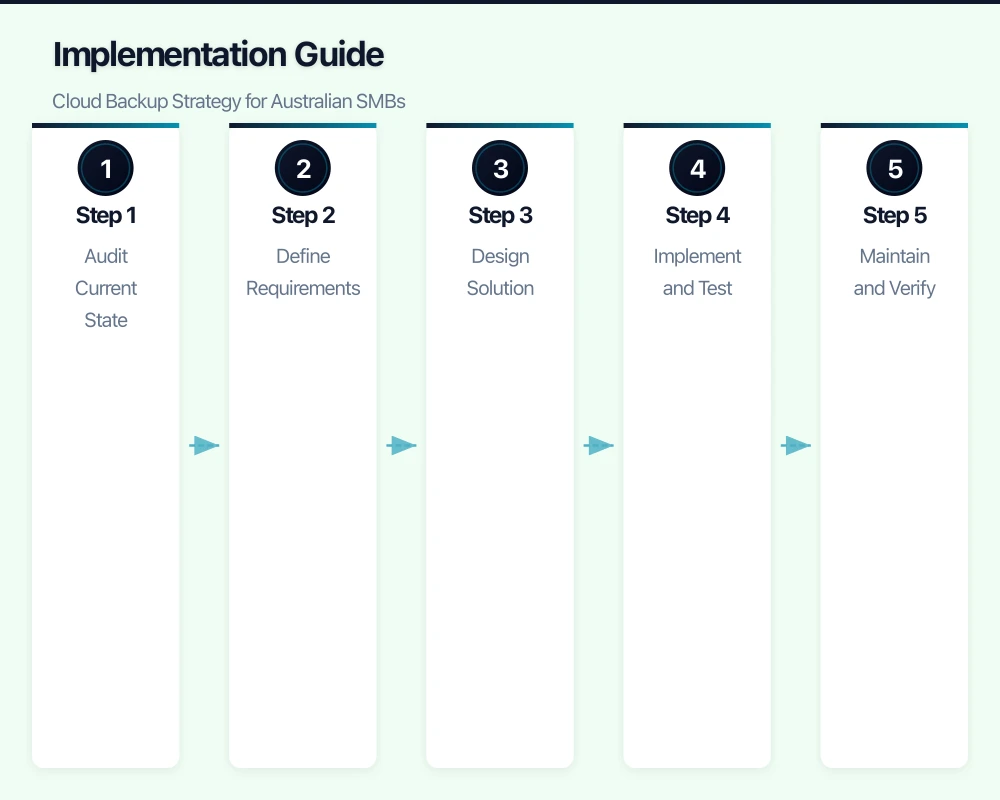Click the Cloud Backup Strategy subtitle

(x=228, y=101)
